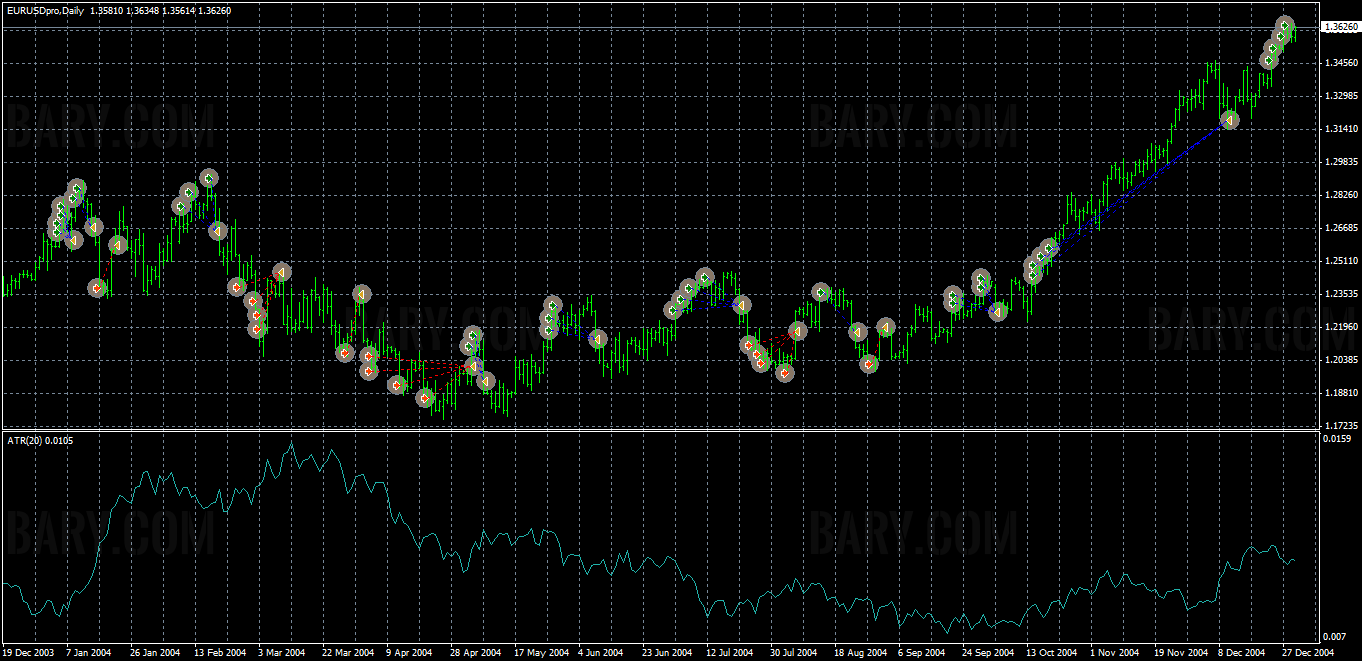Click the 1.25110 price axis label
Screen dimensions: 1362x661
[1340, 260]
